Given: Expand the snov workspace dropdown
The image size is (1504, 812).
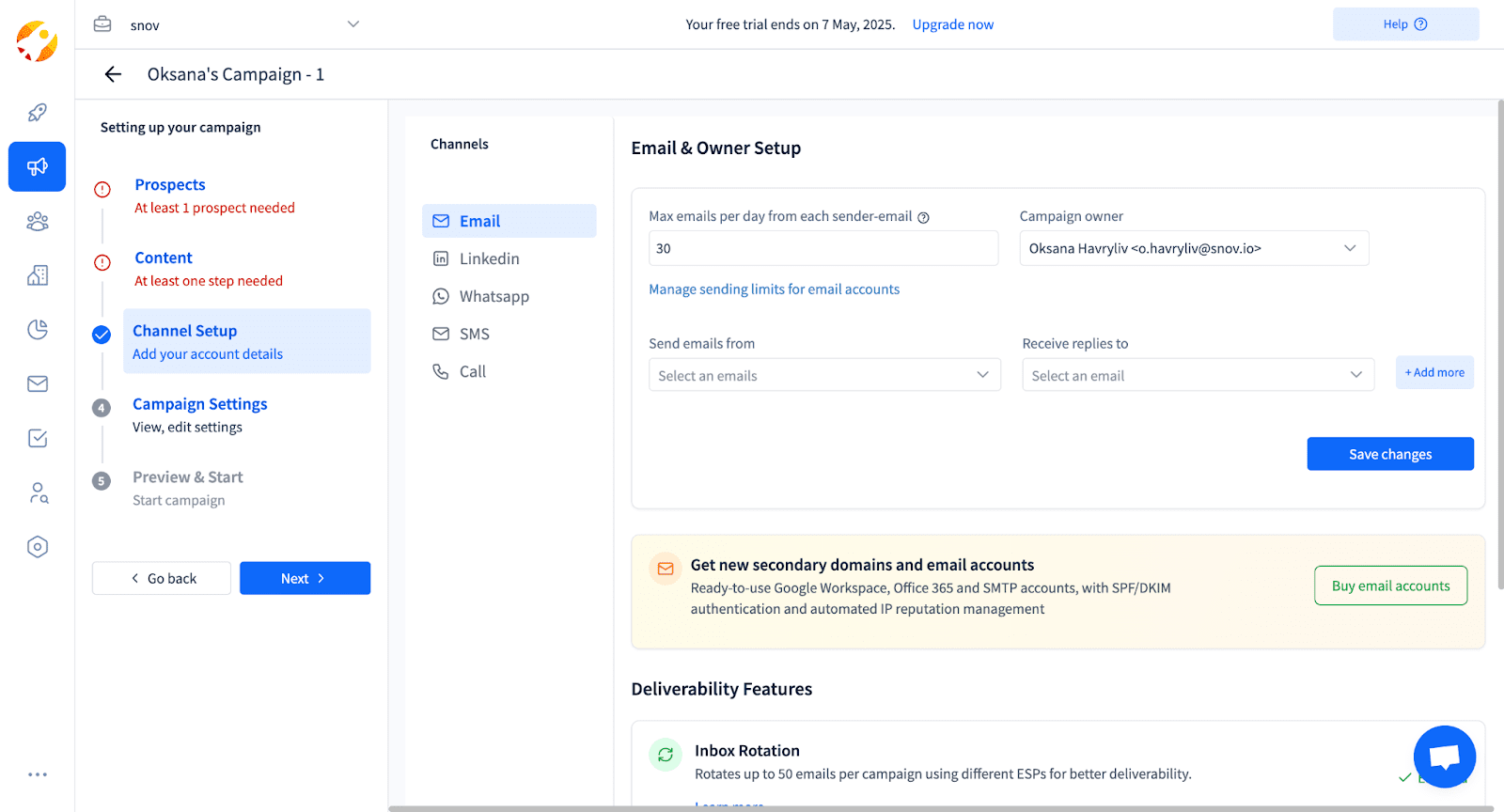Looking at the screenshot, I should click(353, 24).
